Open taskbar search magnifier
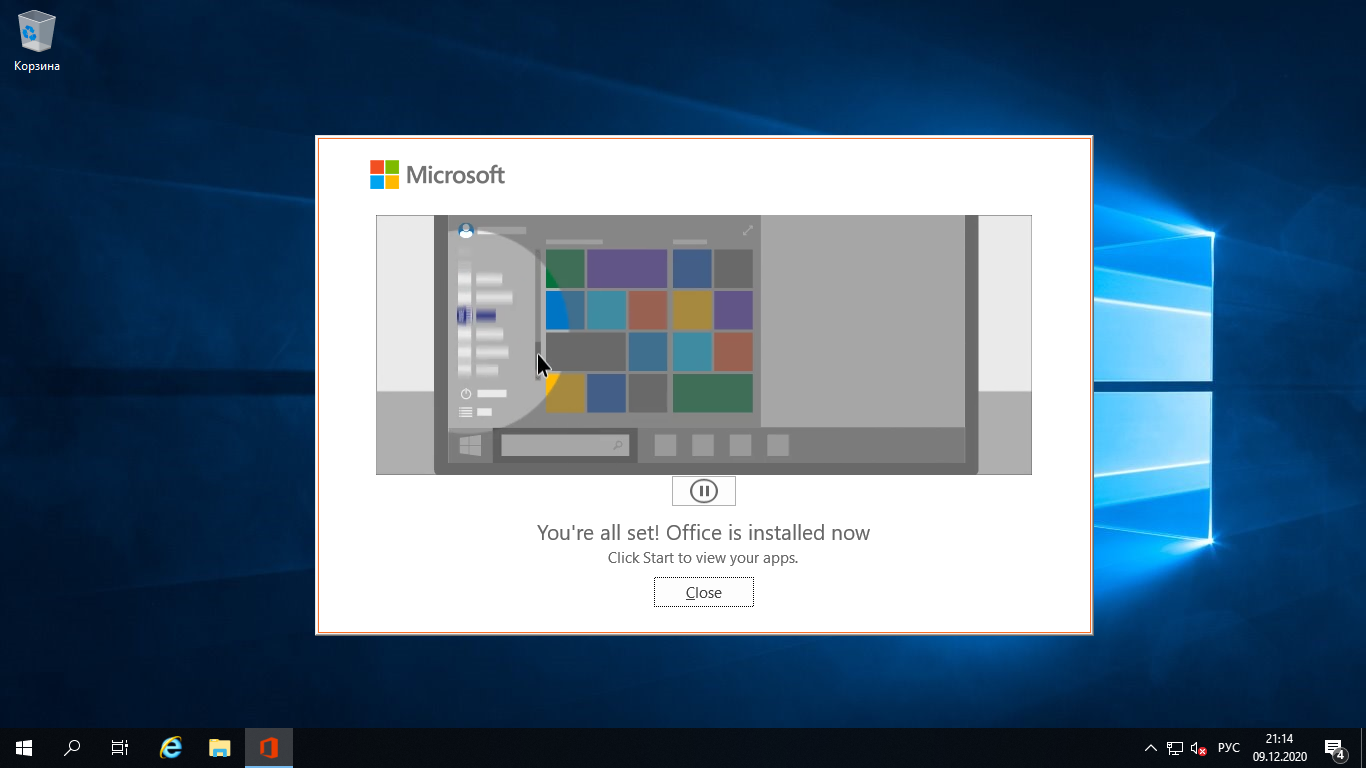This screenshot has width=1366, height=768. tap(72, 747)
